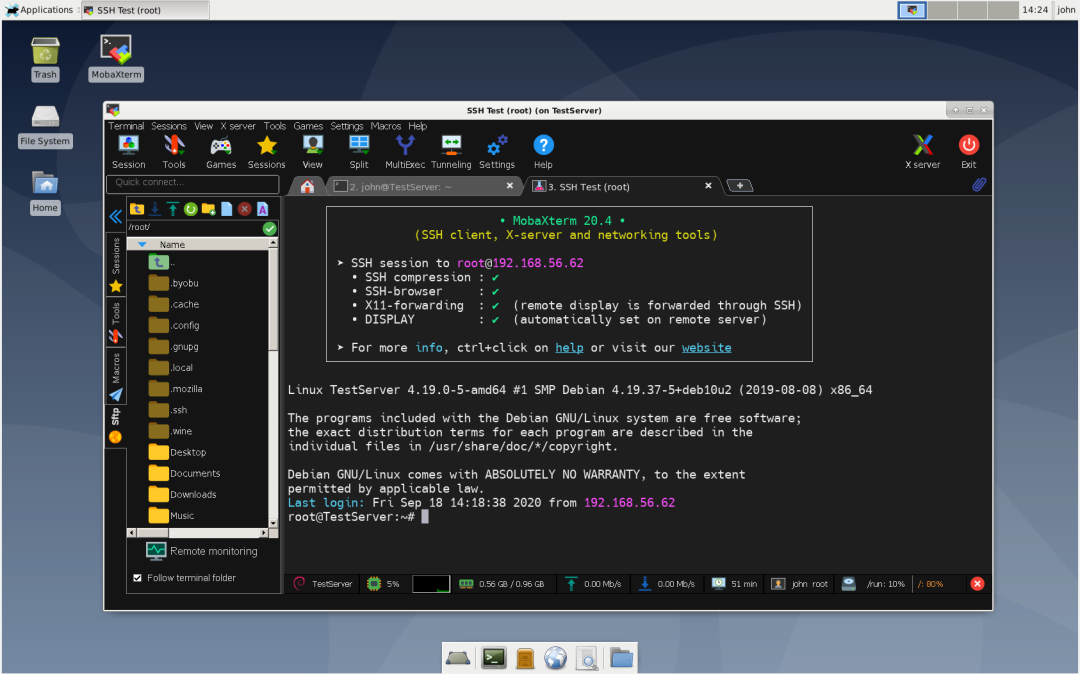Open the MultiExec tool

[x=404, y=150]
